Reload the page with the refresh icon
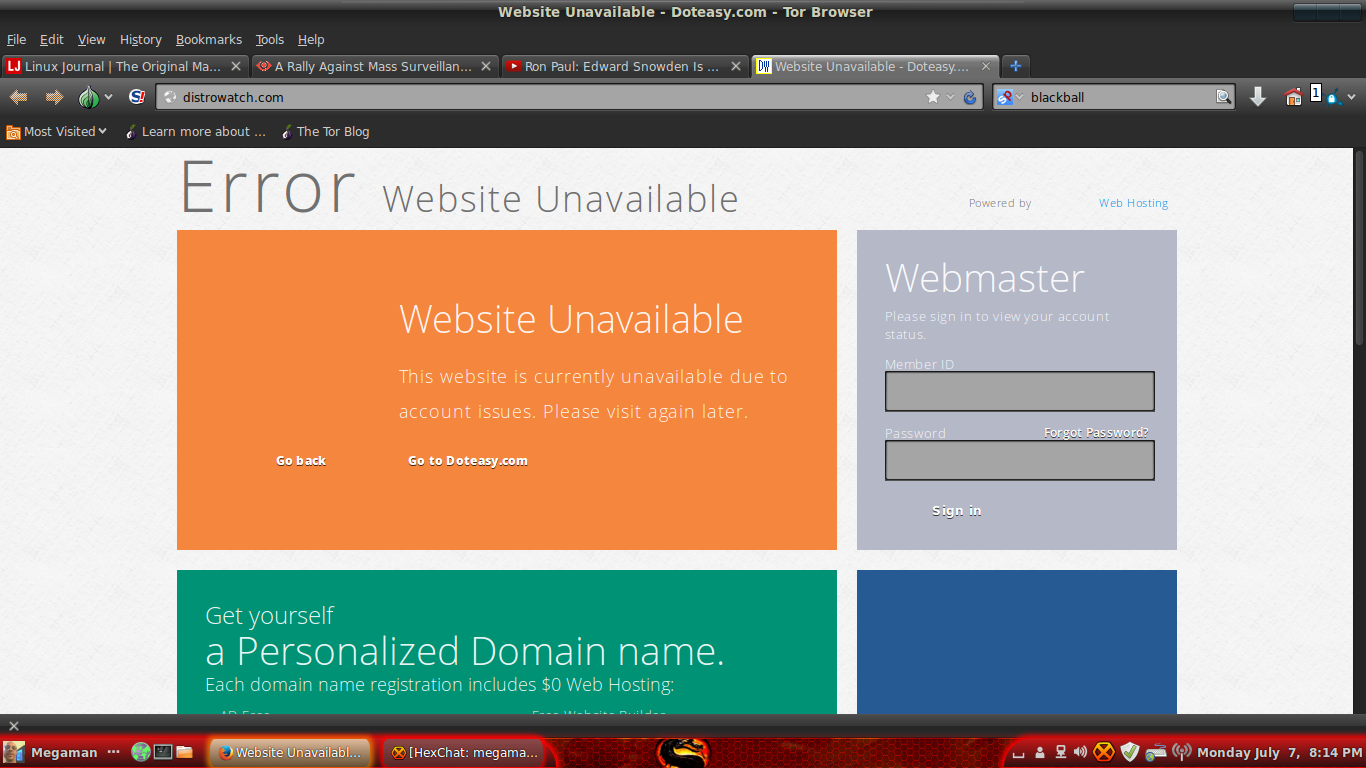1366x768 pixels. (969, 97)
